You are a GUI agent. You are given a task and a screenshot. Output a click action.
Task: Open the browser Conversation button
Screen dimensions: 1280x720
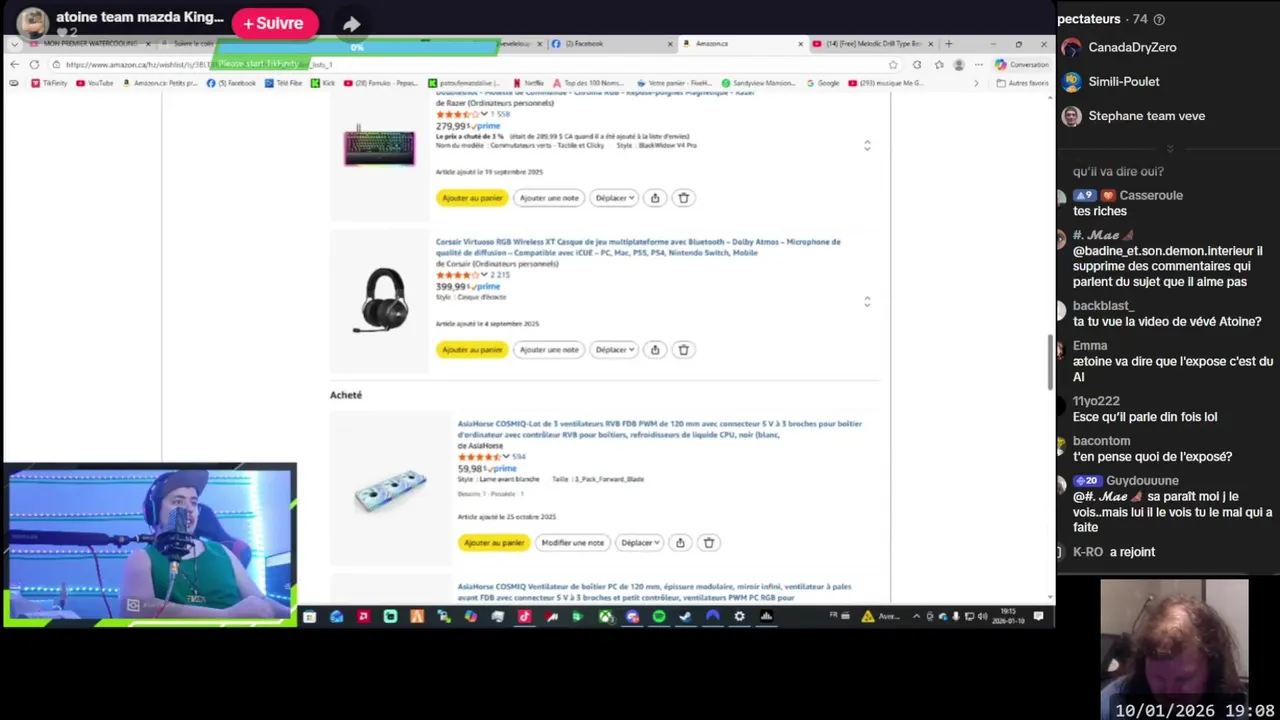tap(1021, 64)
